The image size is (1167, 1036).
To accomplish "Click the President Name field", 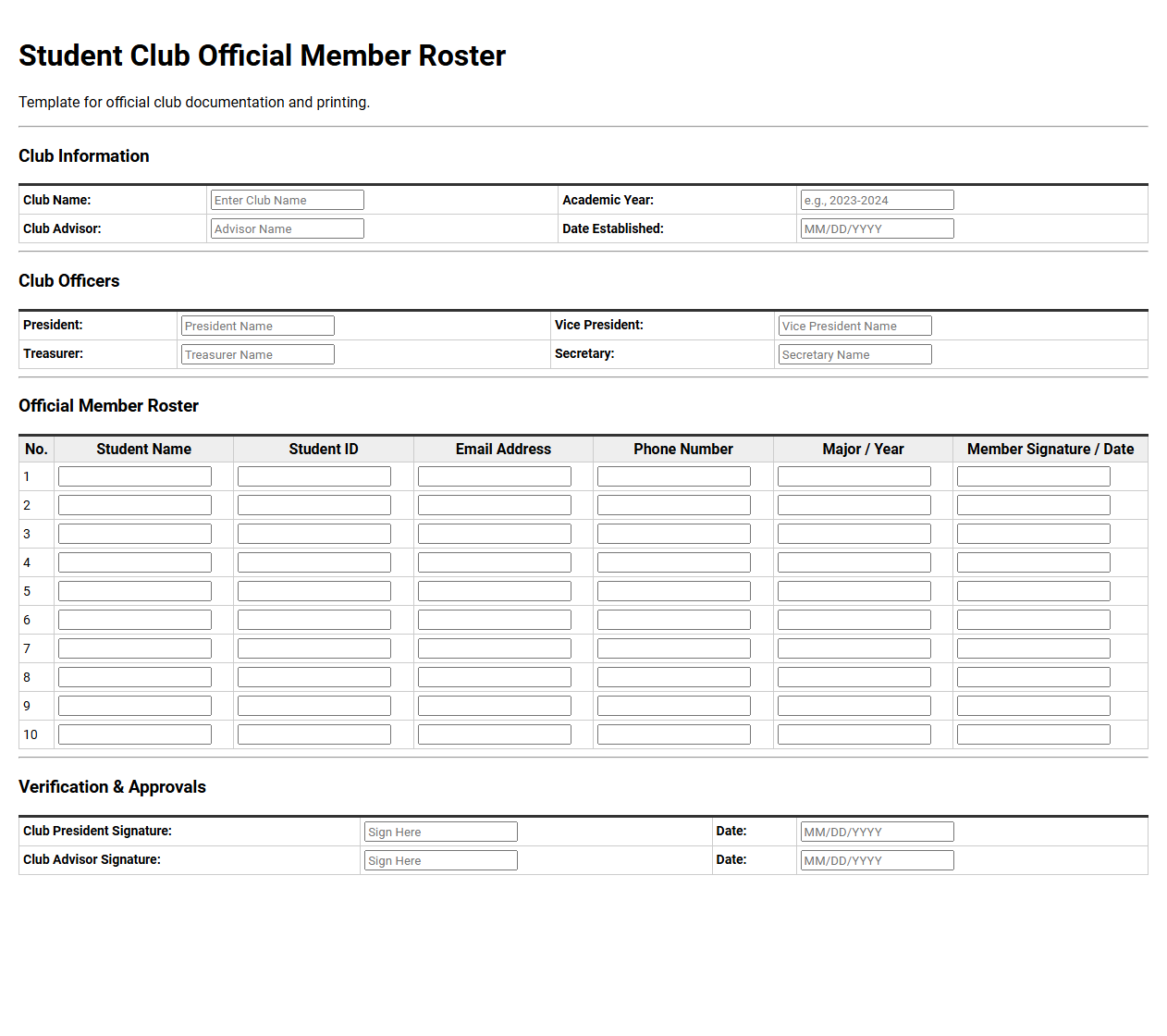I will (258, 326).
